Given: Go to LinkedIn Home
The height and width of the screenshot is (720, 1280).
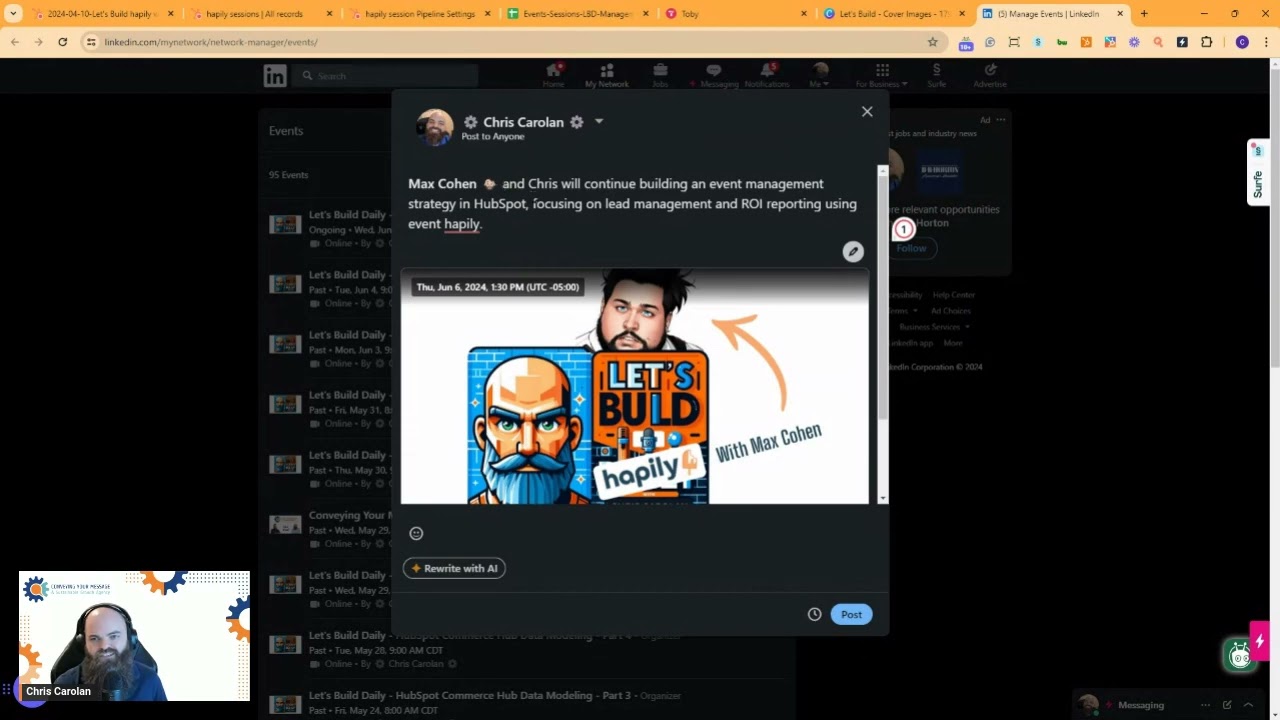Looking at the screenshot, I should 553,75.
